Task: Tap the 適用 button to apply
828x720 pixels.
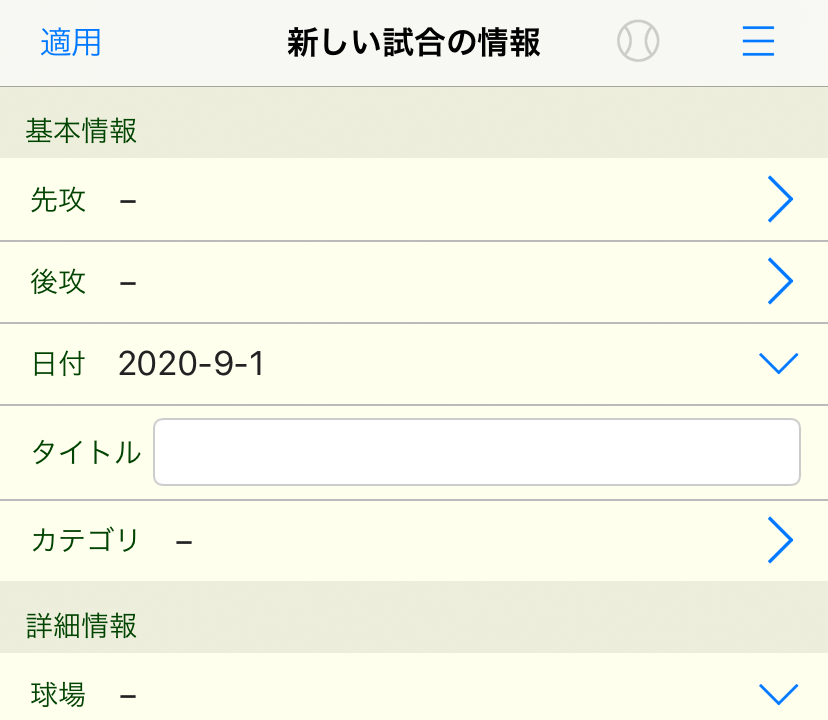Action: tap(71, 43)
